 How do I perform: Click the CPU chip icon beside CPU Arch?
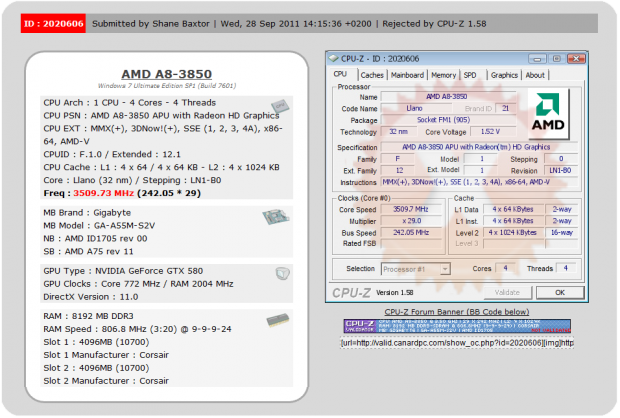[280, 106]
